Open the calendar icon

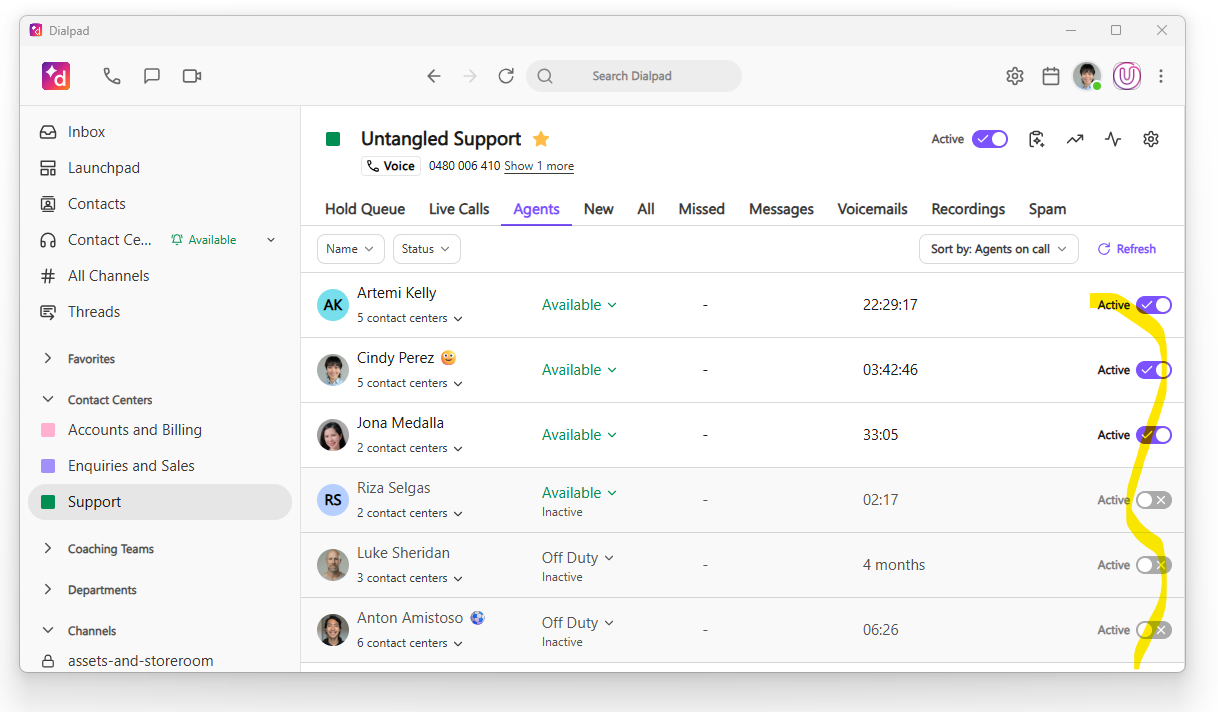[1051, 76]
